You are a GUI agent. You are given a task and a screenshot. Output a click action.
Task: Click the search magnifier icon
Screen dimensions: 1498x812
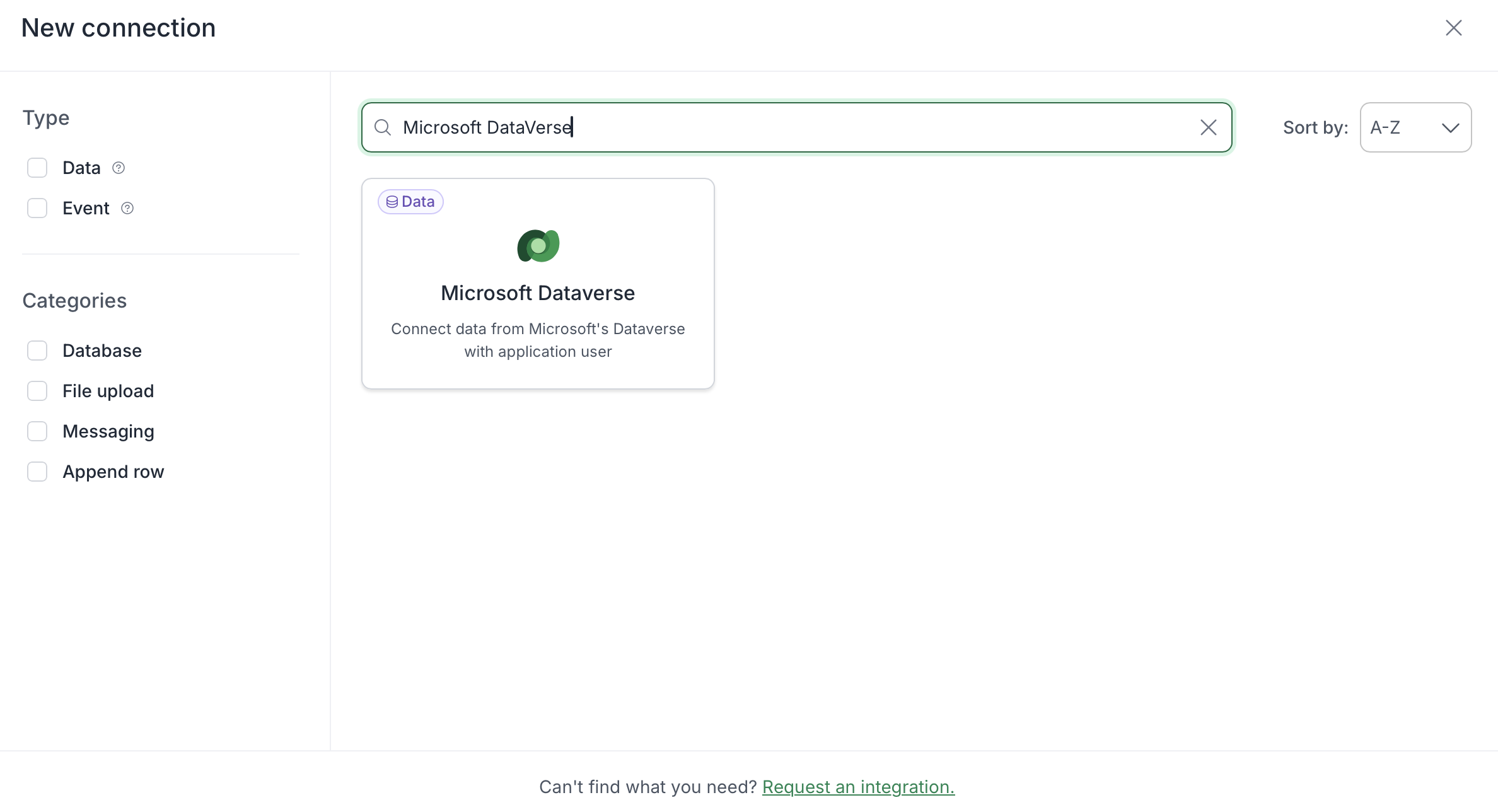pyautogui.click(x=383, y=127)
